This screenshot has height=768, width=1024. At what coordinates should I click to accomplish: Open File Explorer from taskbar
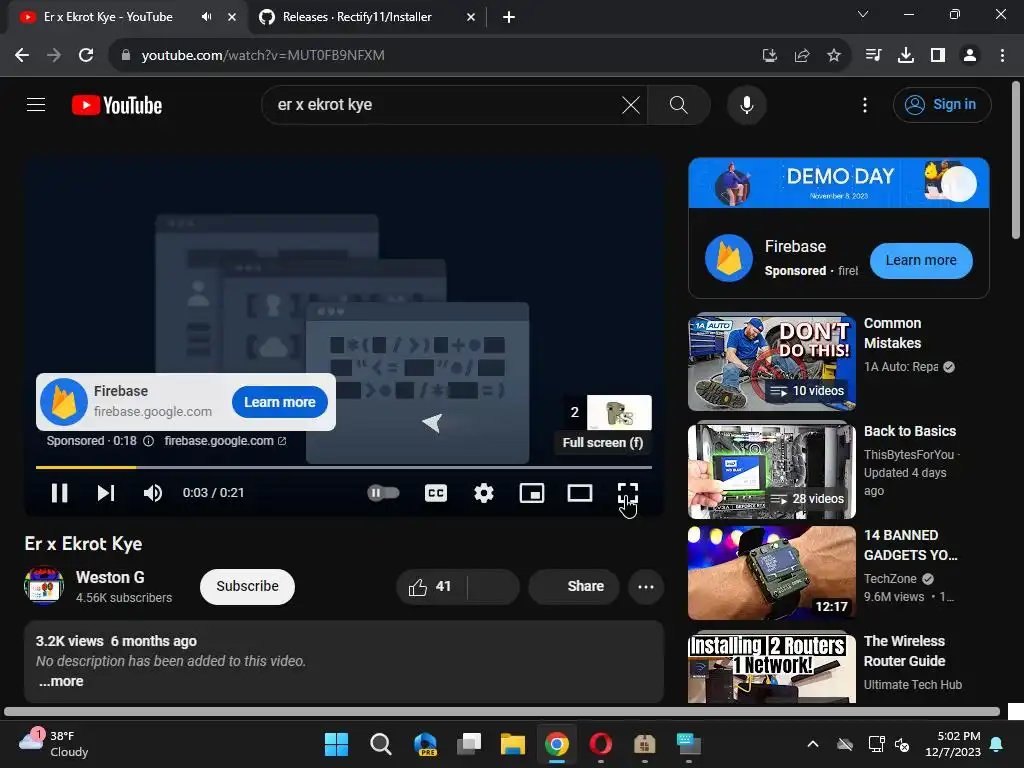point(513,744)
